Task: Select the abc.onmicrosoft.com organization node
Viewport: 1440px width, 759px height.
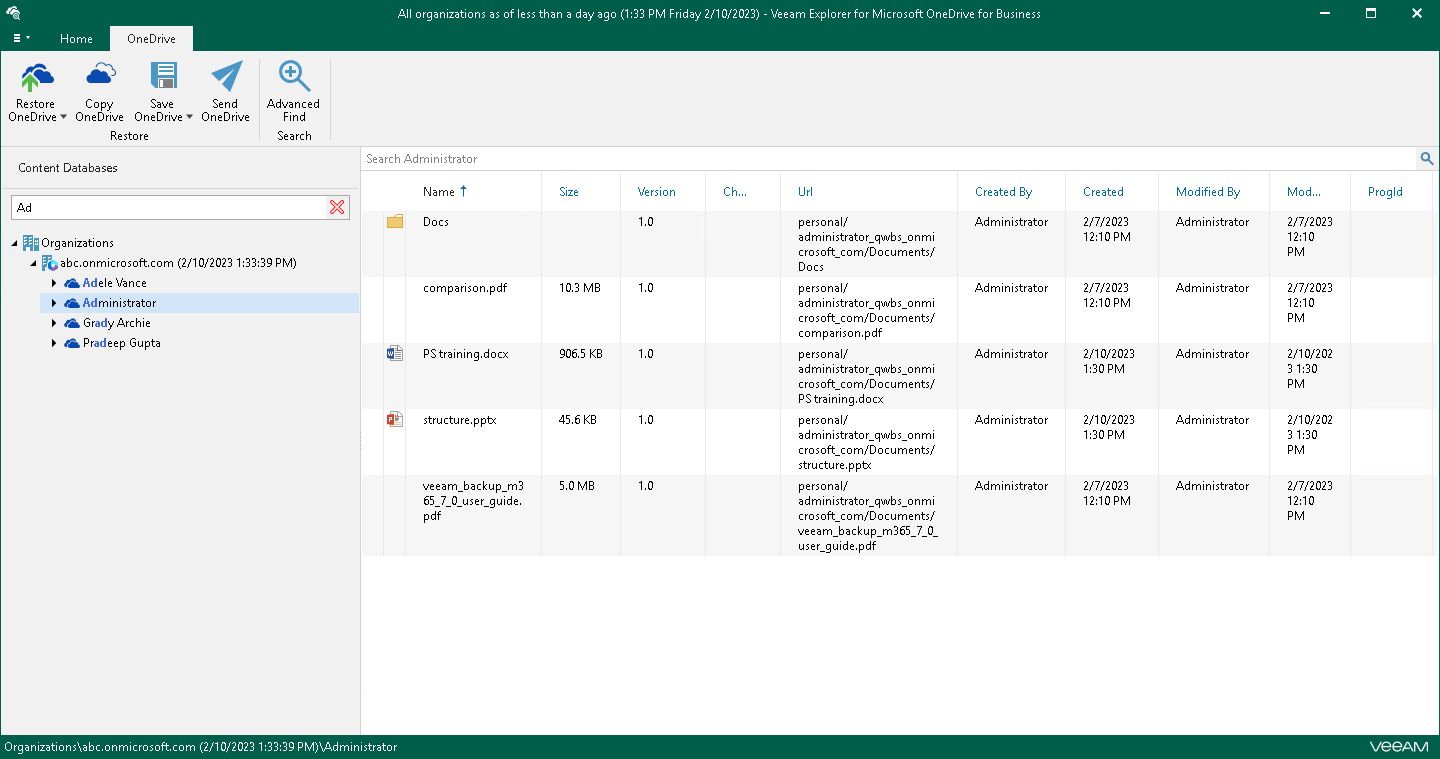Action: [x=178, y=263]
